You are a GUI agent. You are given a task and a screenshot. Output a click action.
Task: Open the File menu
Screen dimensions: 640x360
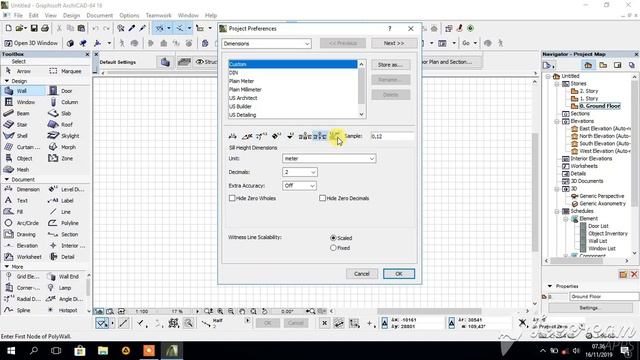18,16
